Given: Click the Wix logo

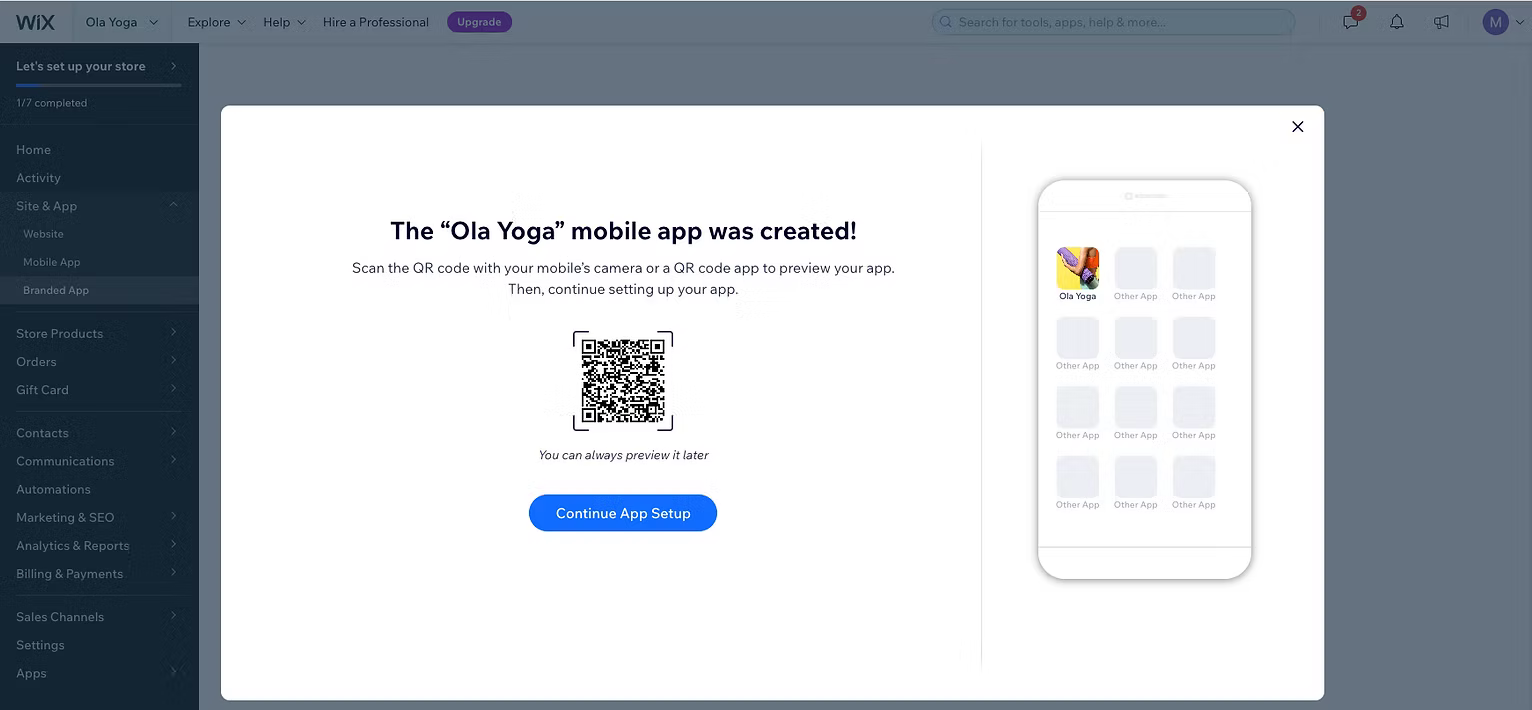Looking at the screenshot, I should point(35,22).
